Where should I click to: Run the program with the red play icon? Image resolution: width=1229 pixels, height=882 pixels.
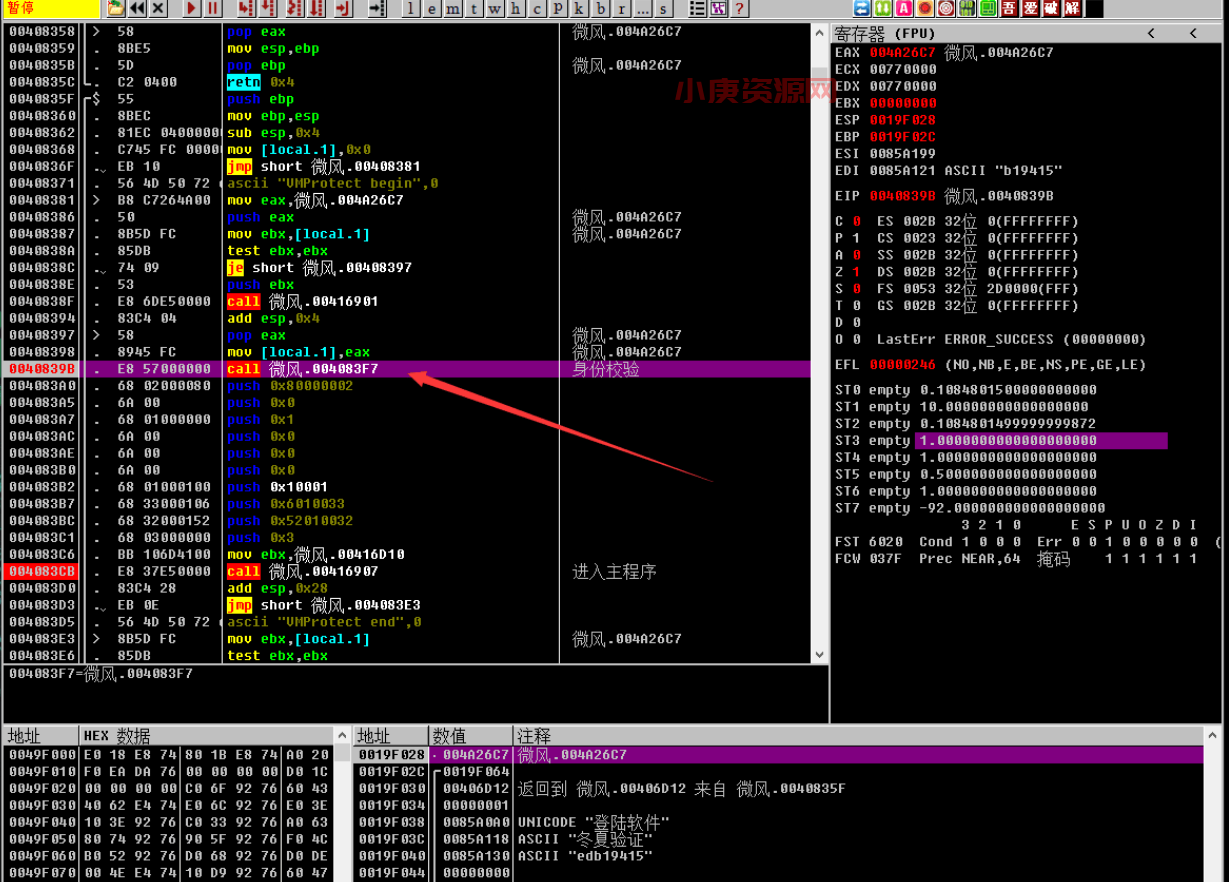click(x=191, y=9)
